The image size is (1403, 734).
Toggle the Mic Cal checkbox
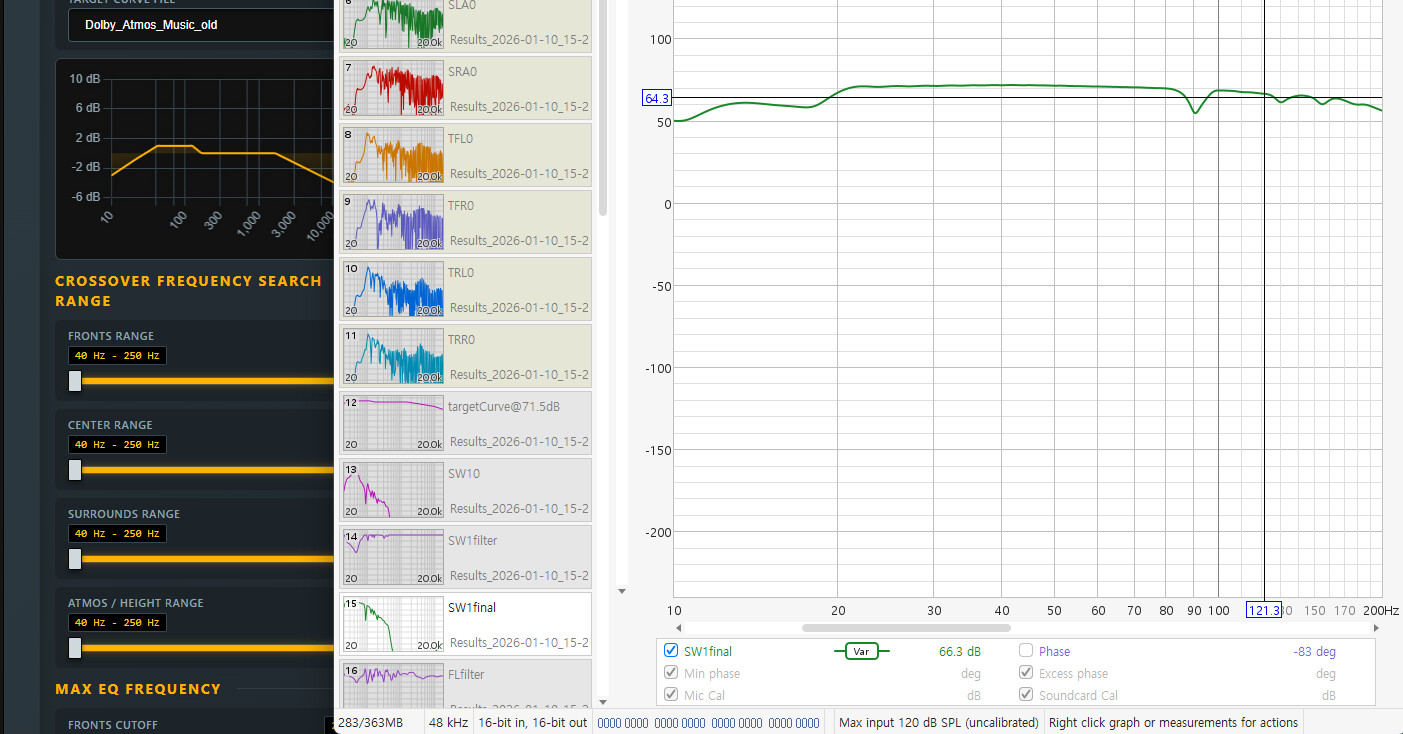pyautogui.click(x=671, y=695)
